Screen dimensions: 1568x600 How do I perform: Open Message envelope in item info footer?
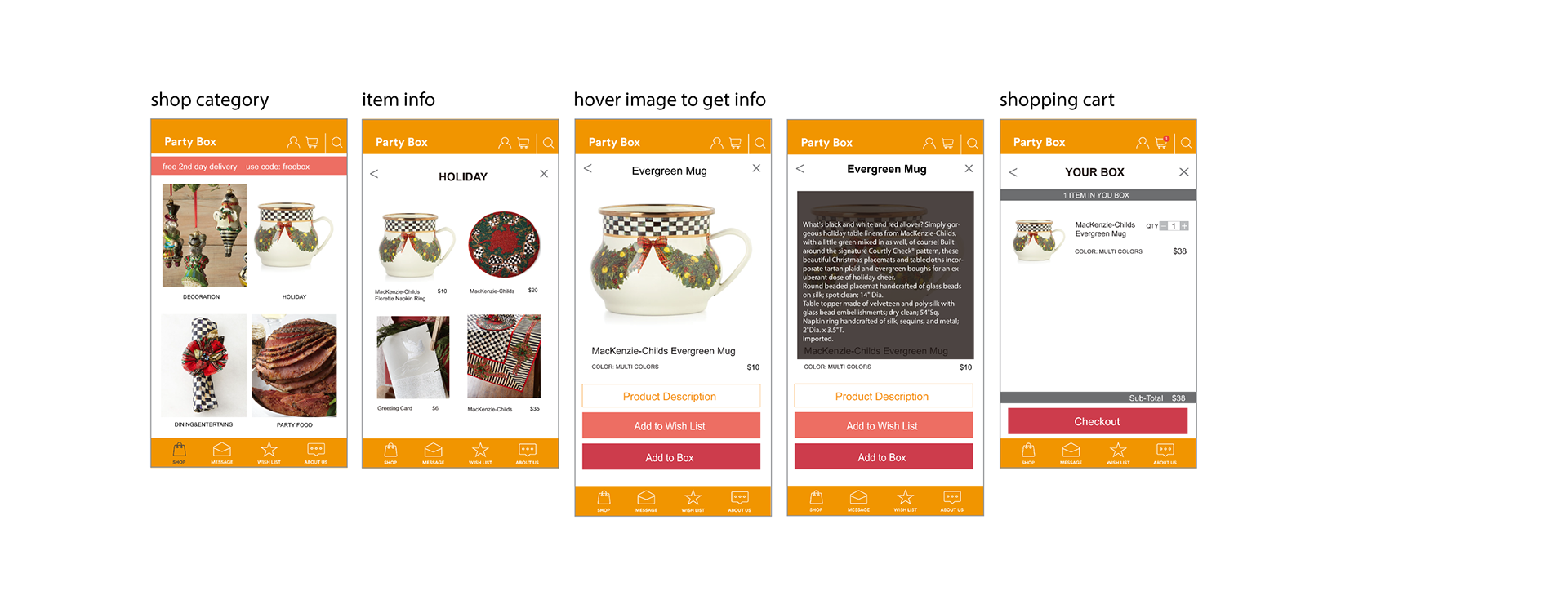point(433,452)
